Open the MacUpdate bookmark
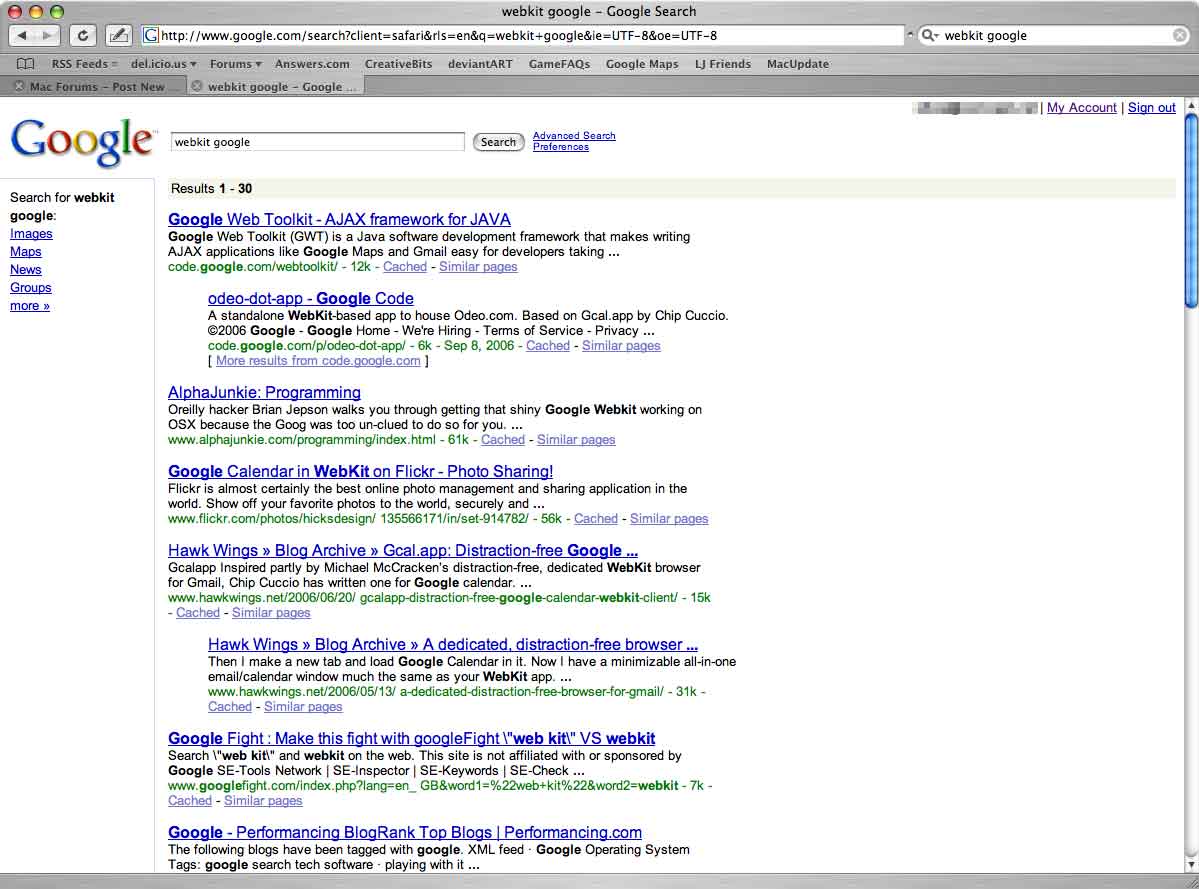The width and height of the screenshot is (1199, 889). coord(798,64)
